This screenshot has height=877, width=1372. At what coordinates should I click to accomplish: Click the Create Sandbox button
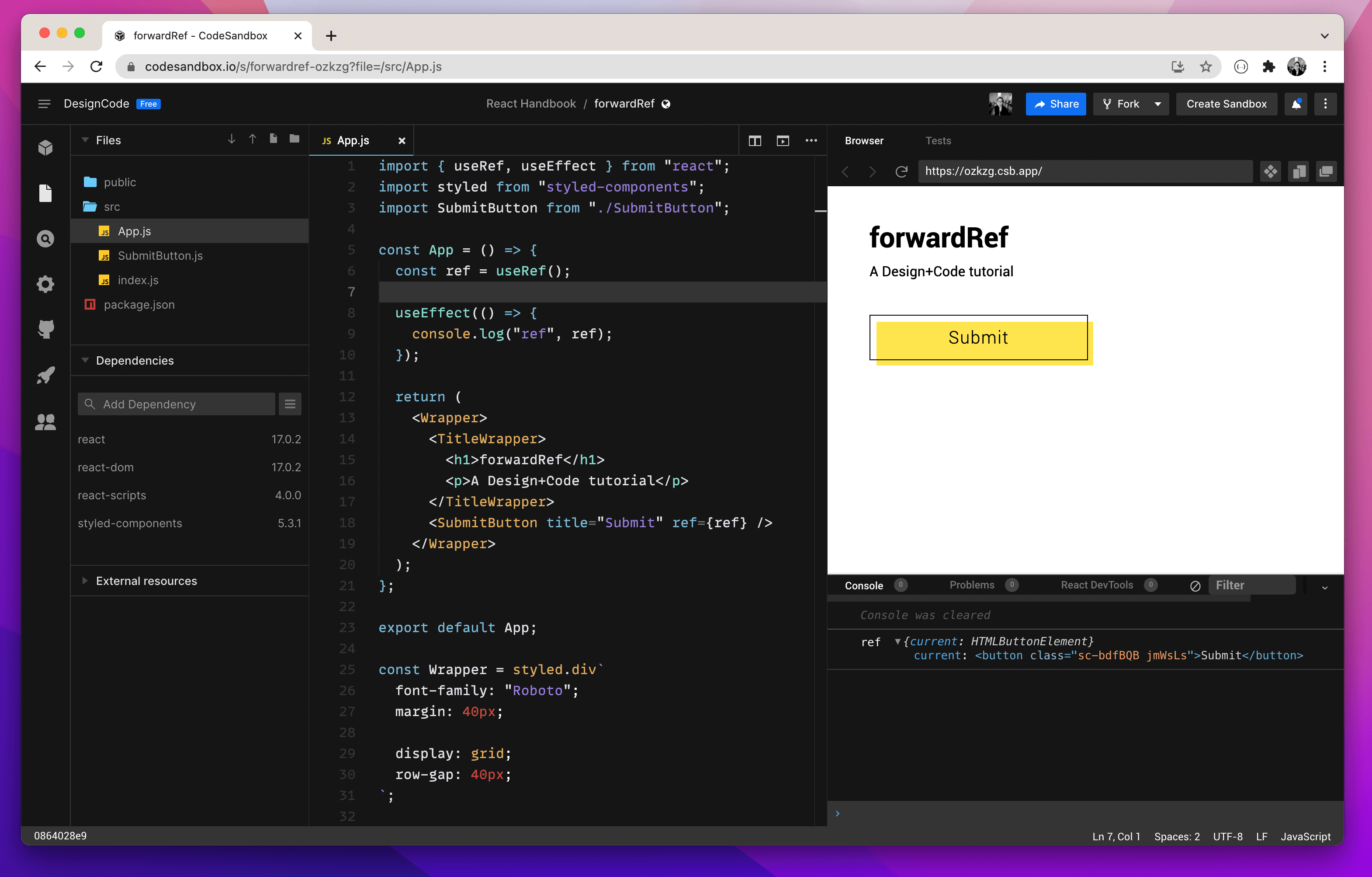coord(1226,104)
